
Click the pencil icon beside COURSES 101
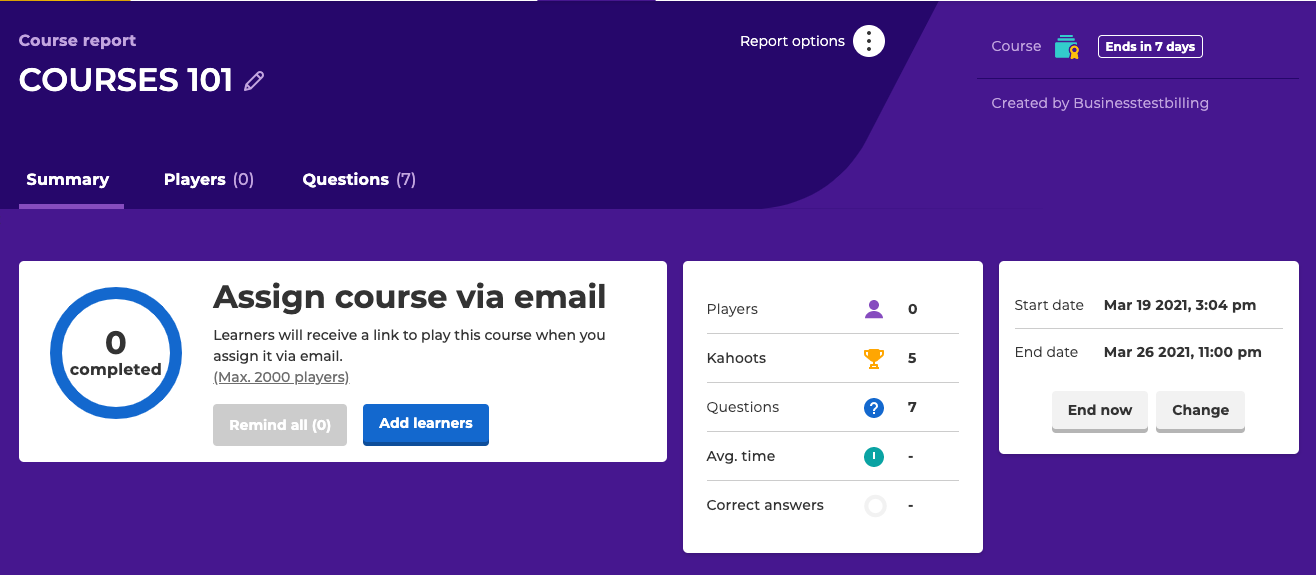(254, 81)
